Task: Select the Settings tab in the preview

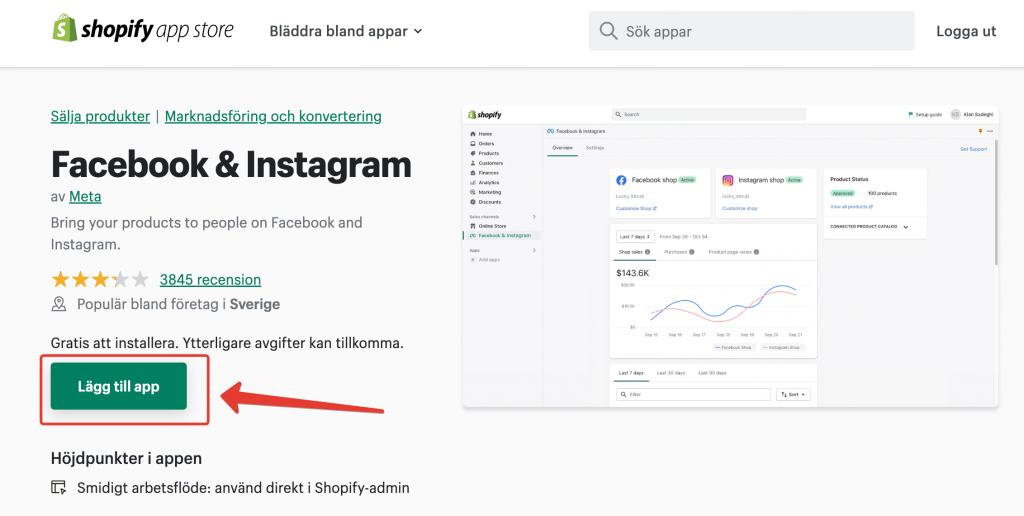Action: pyautogui.click(x=595, y=148)
